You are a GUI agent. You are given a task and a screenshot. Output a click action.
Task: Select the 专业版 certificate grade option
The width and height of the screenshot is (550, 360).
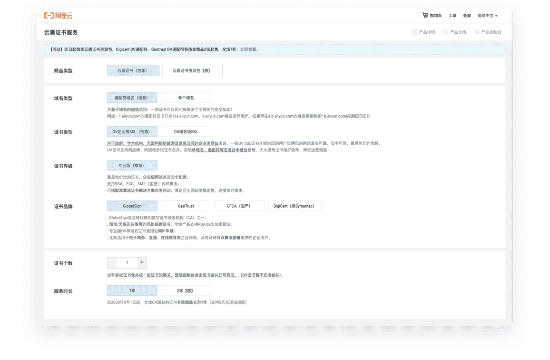(132, 165)
